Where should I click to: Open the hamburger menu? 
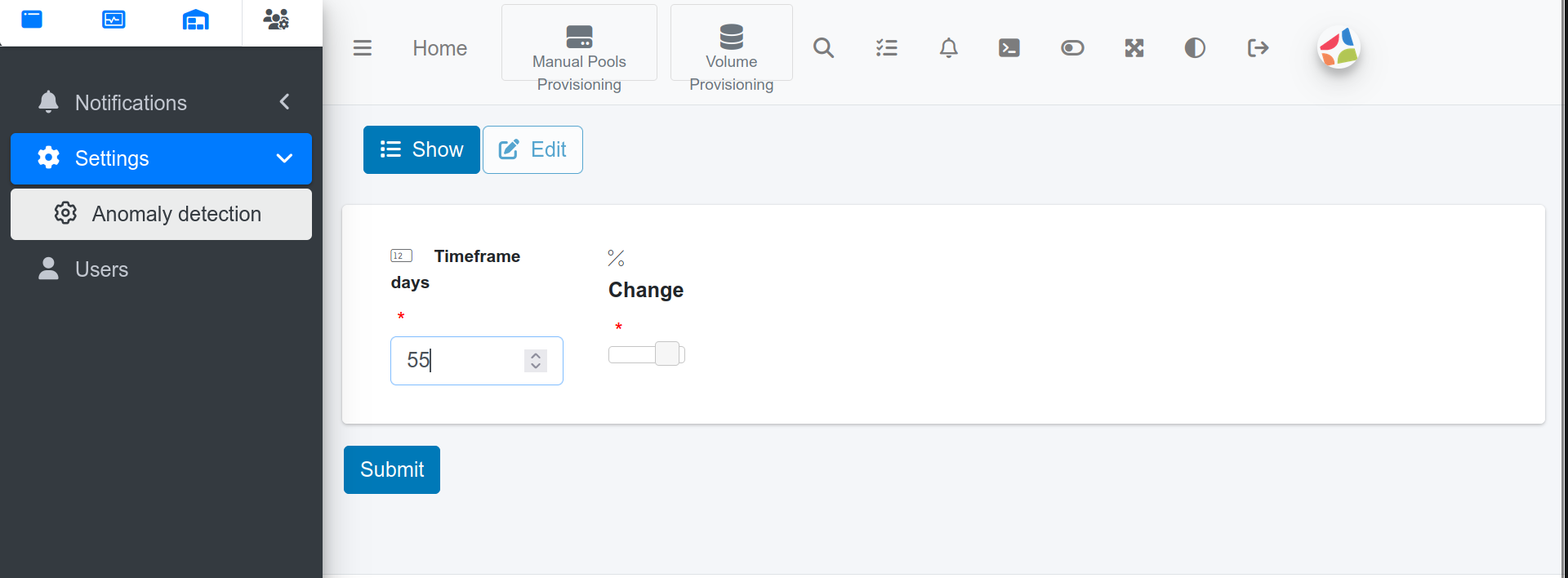tap(363, 47)
